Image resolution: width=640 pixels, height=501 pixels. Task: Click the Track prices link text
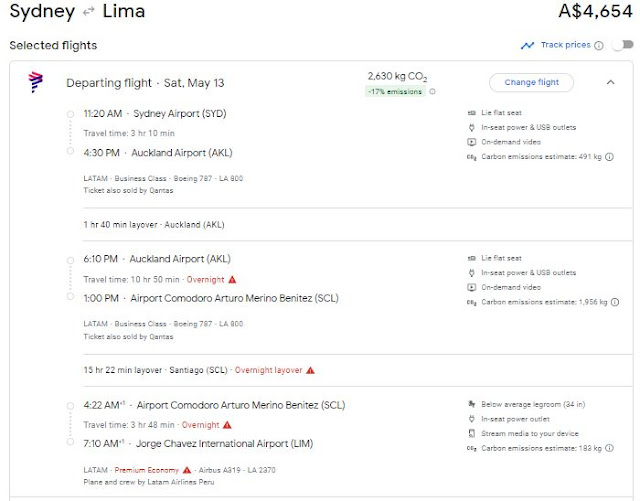[566, 45]
